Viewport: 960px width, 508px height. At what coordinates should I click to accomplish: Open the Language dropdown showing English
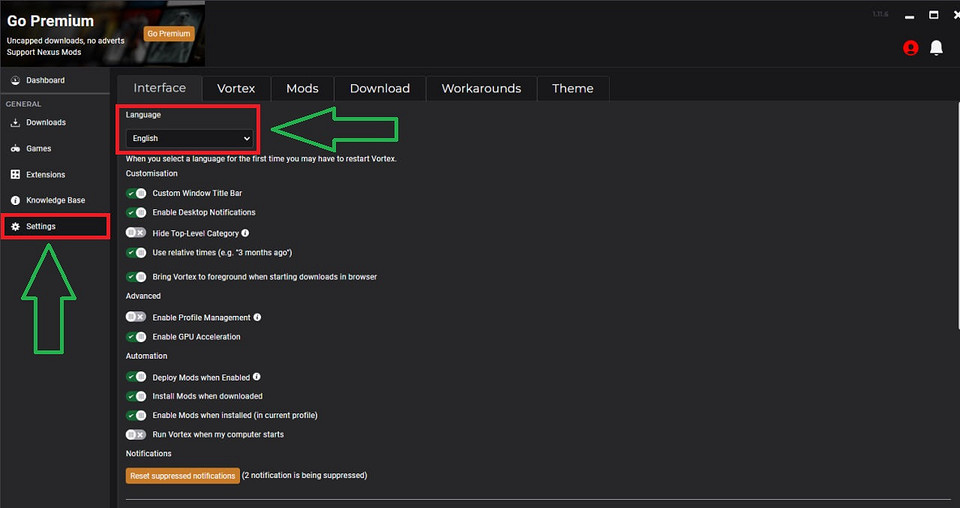tap(189, 138)
